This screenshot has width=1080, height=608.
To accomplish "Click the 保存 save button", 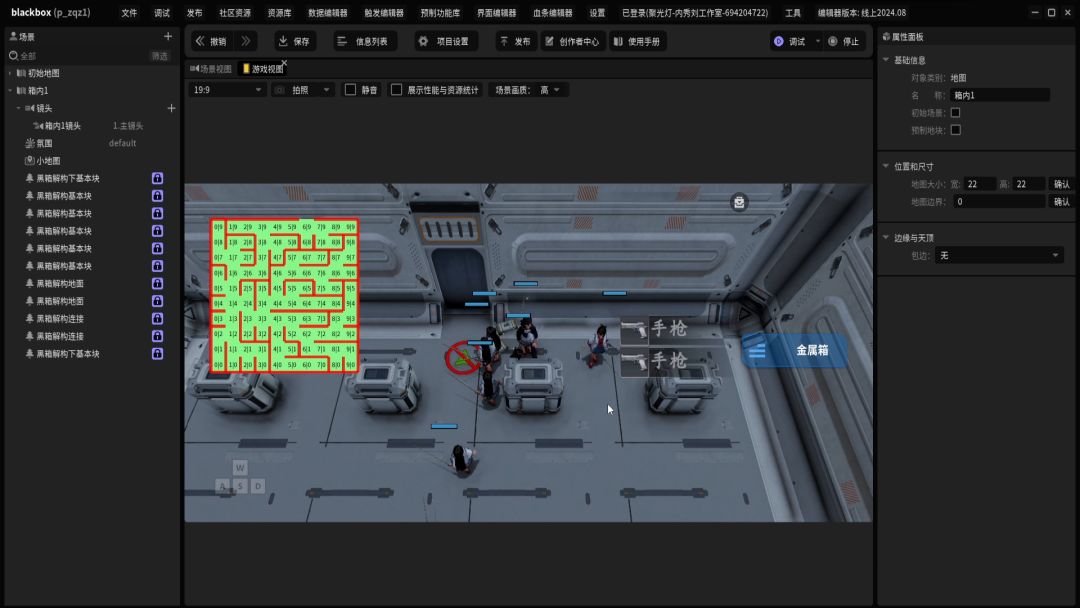I will [294, 41].
